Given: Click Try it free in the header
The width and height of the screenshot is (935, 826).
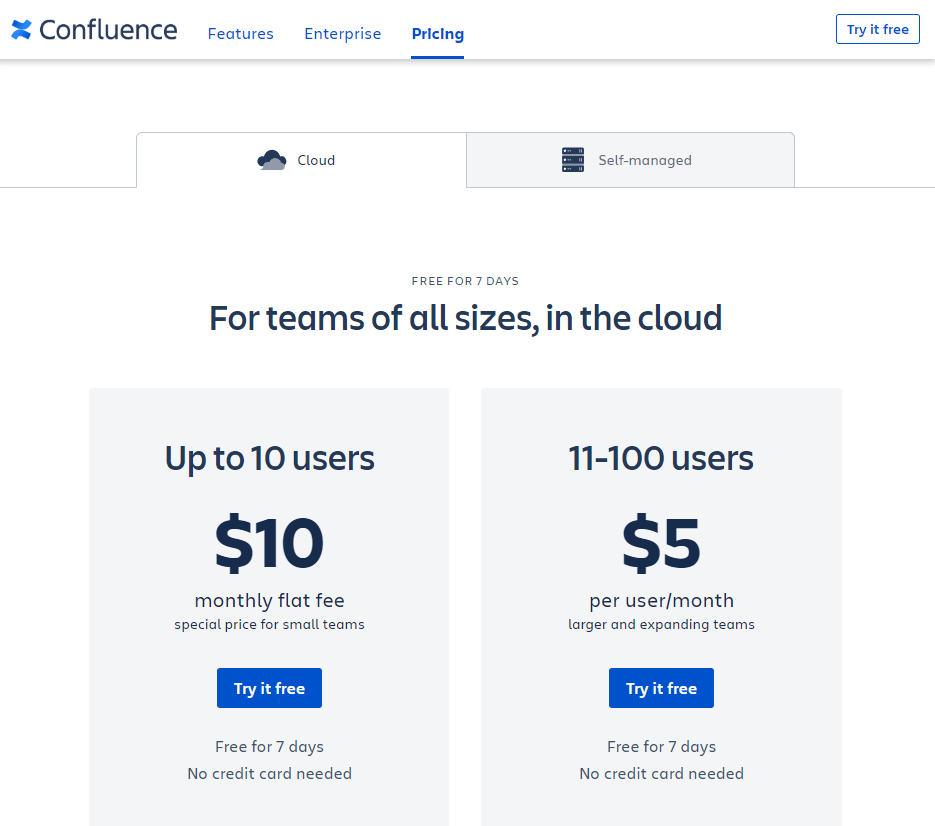Looking at the screenshot, I should coord(877,29).
